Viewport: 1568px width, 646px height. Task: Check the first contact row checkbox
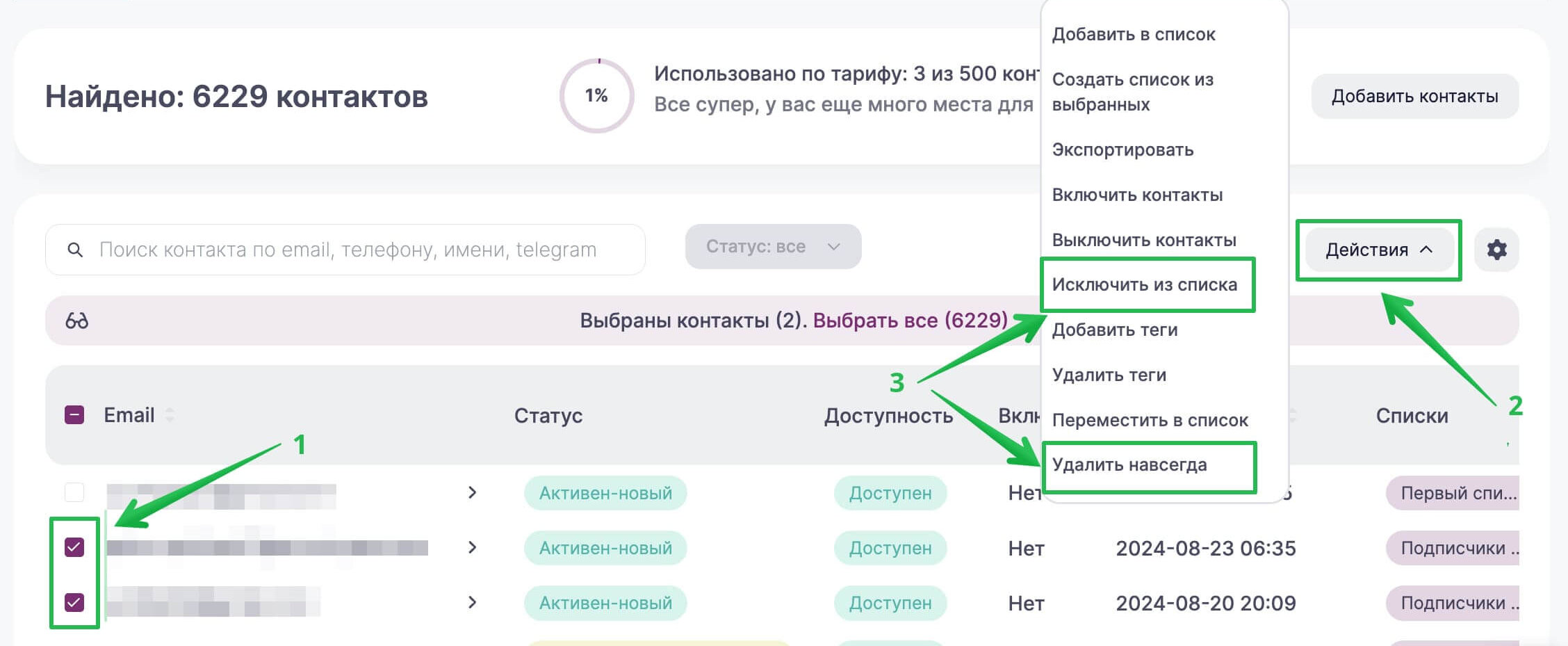[74, 492]
